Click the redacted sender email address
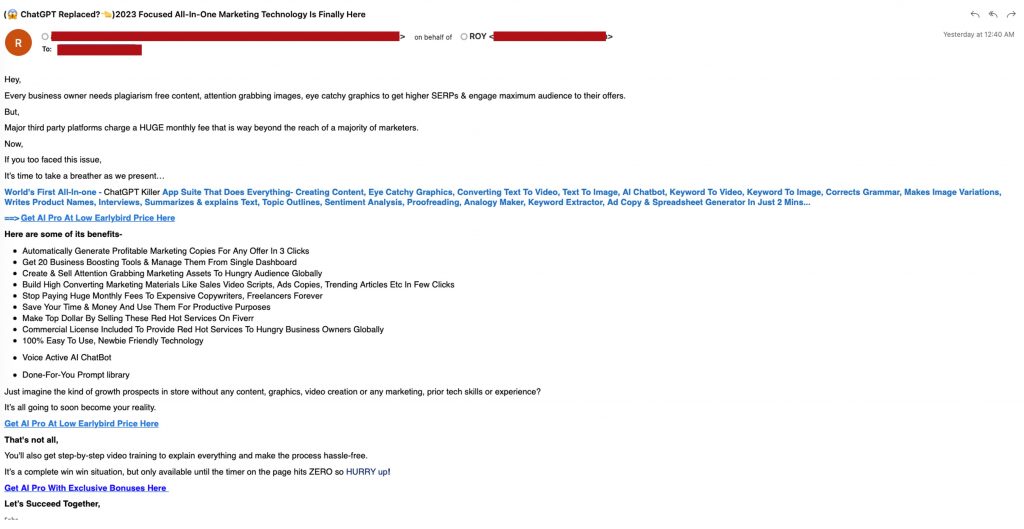The width and height of the screenshot is (1024, 529). click(x=225, y=36)
